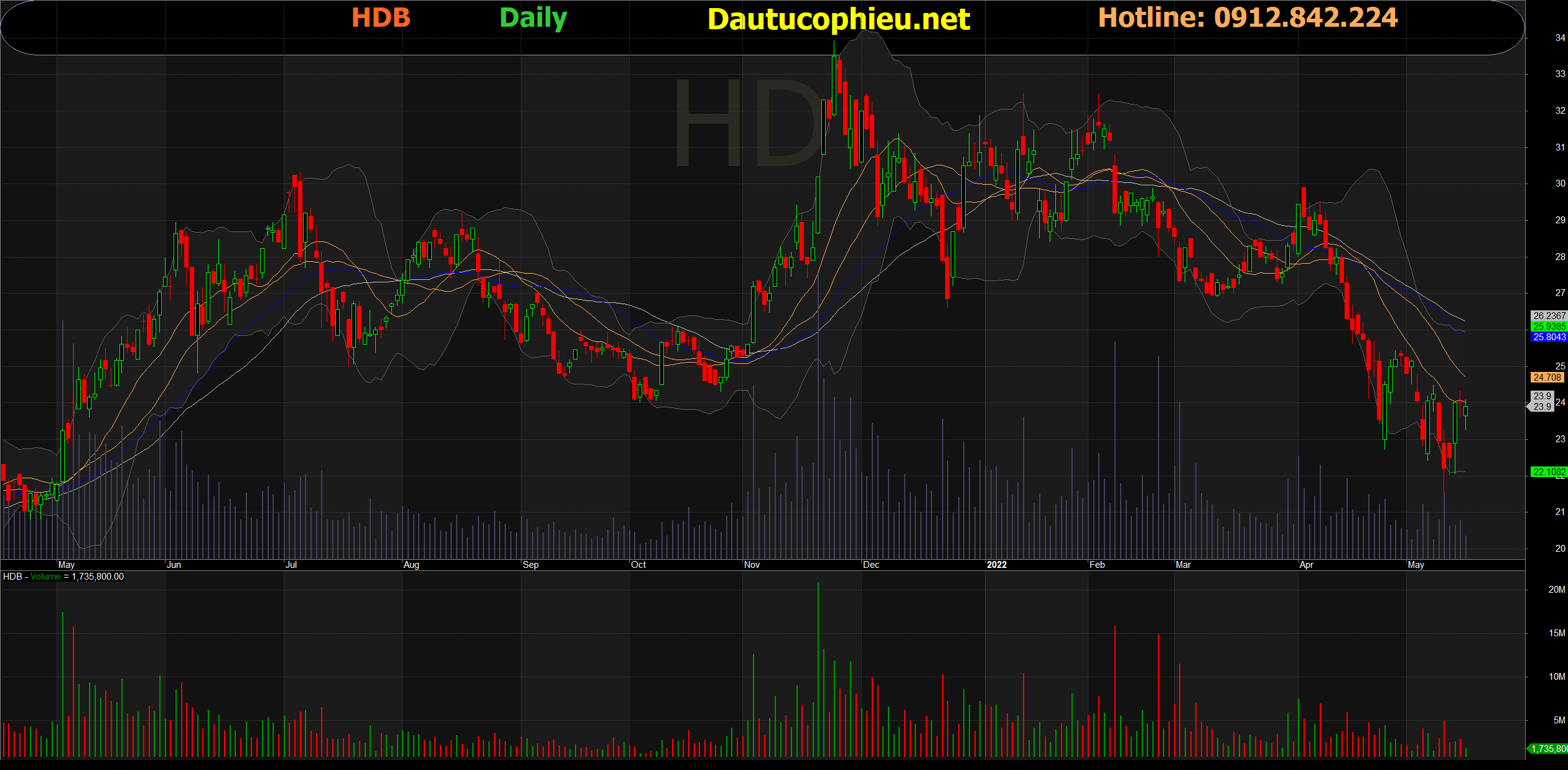This screenshot has height=770, width=1568.
Task: Click the 20M volume axis label
Action: click(x=1556, y=590)
